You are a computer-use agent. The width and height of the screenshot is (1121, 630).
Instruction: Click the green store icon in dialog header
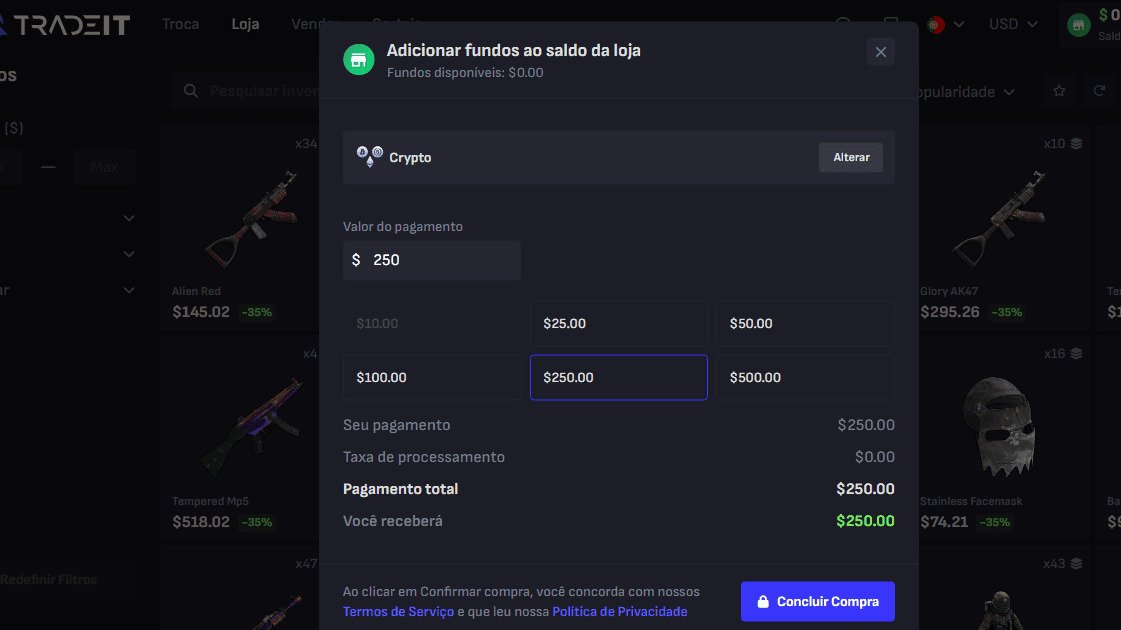coord(358,59)
